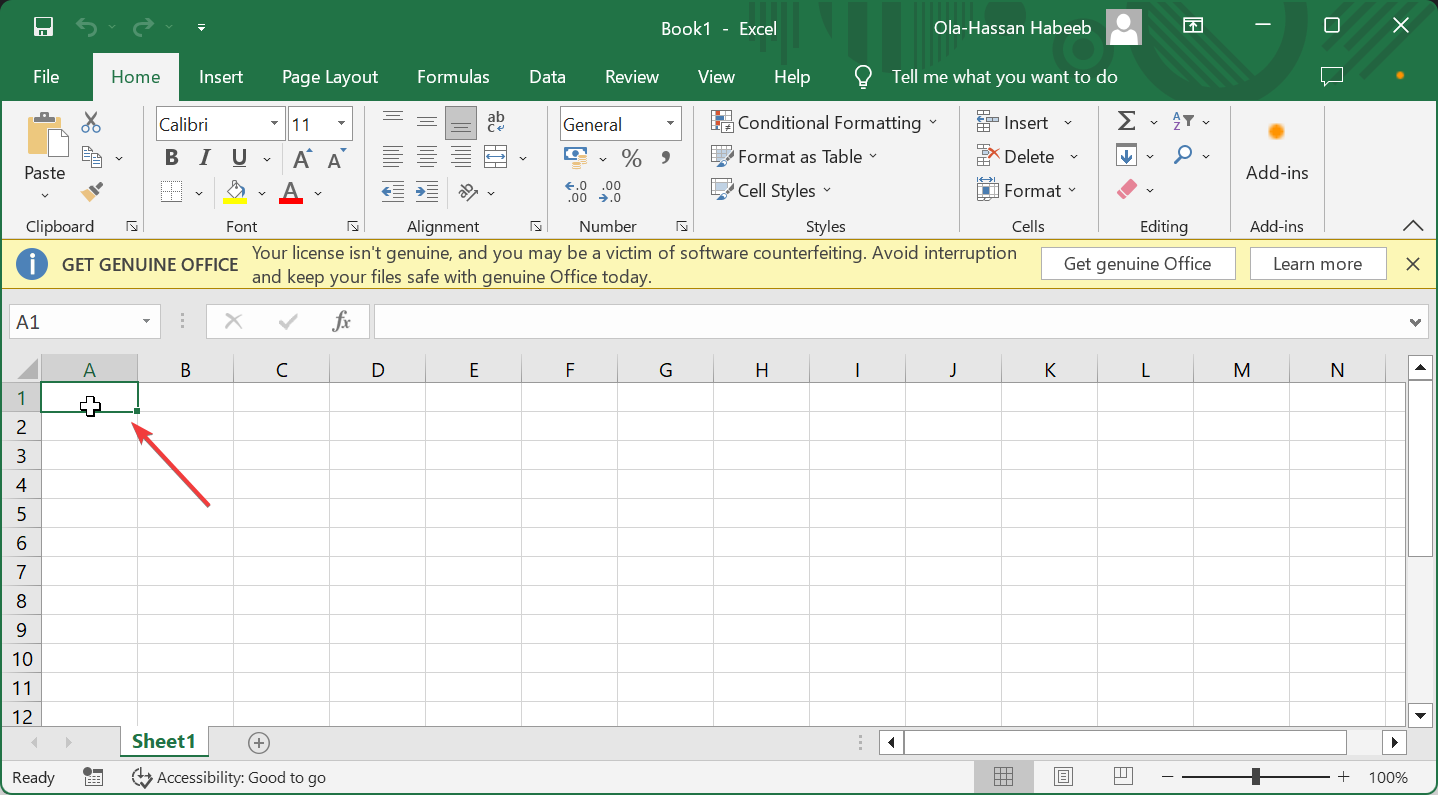Switch to the Insert tab
Image resolution: width=1438 pixels, height=795 pixels.
point(221,77)
